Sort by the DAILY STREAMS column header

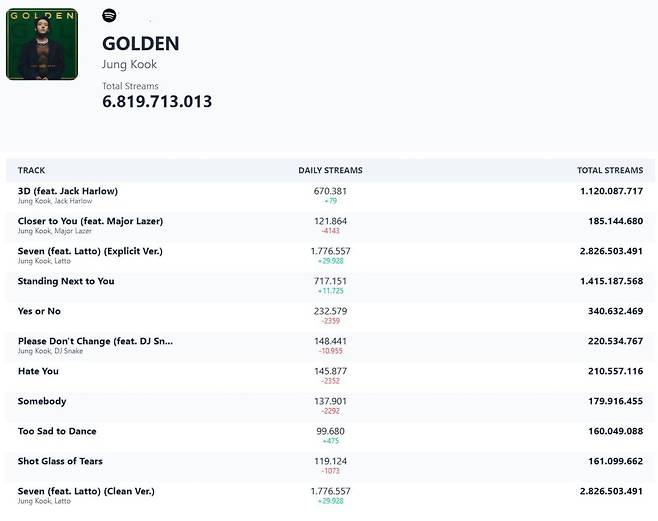(x=330, y=170)
